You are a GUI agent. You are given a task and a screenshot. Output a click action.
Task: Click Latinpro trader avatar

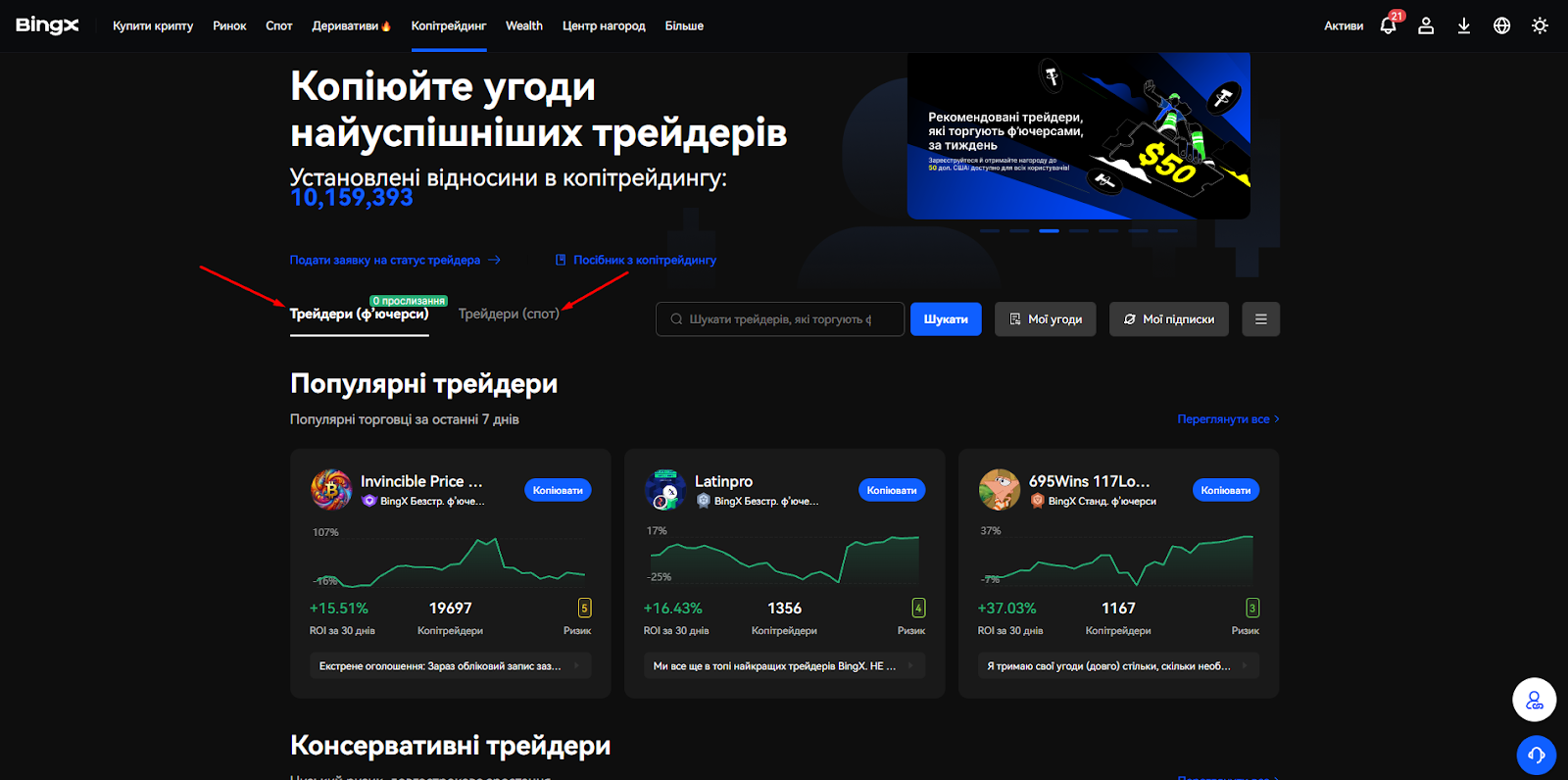coord(665,489)
